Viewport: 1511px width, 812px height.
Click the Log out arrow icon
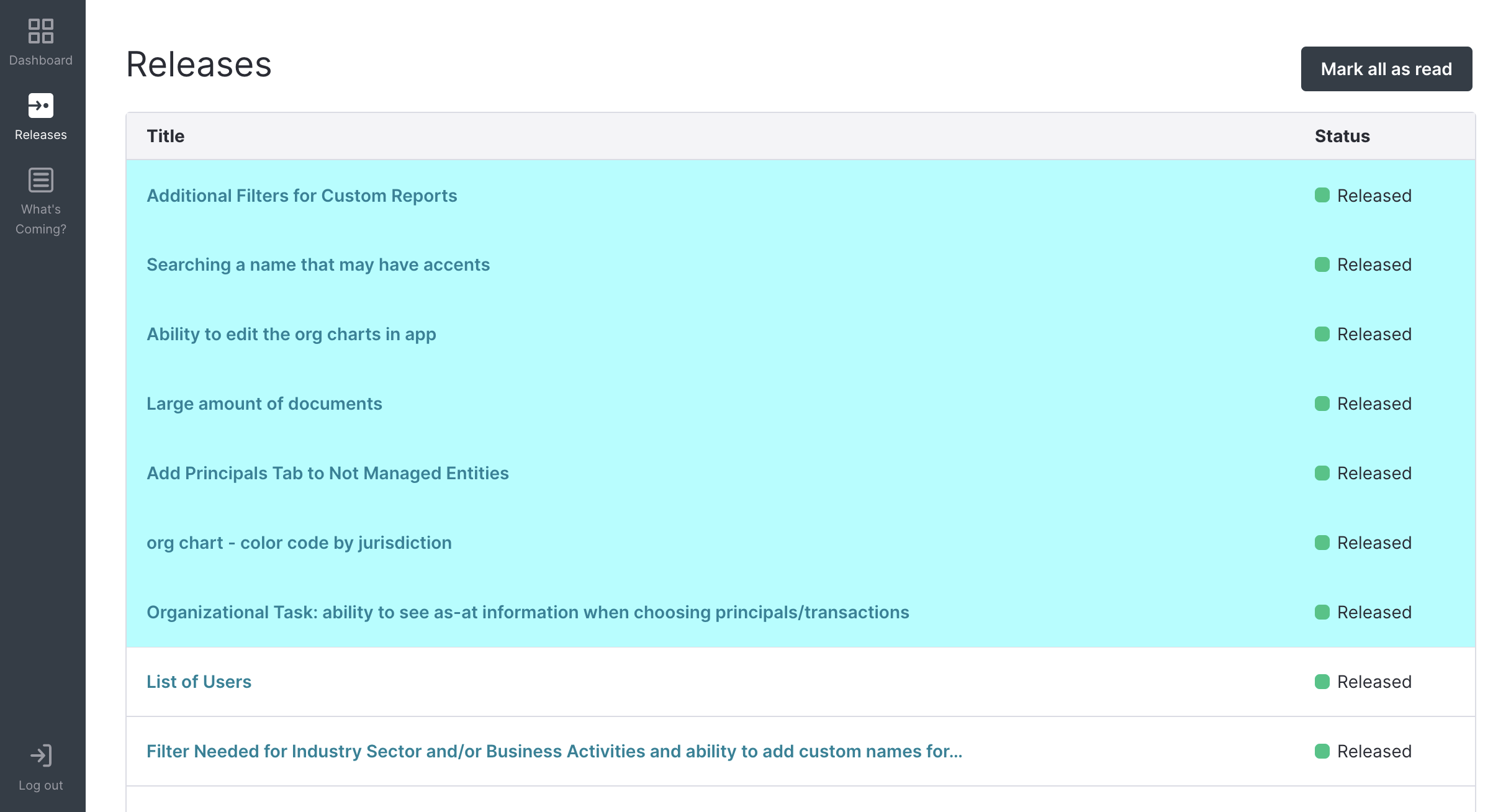[41, 756]
